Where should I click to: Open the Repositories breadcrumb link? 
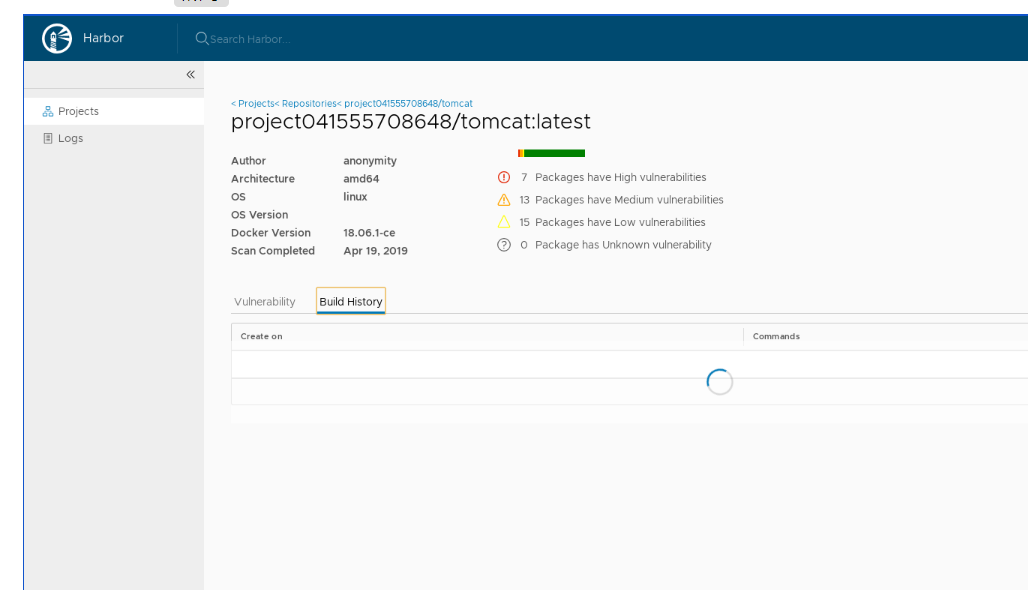click(x=310, y=103)
